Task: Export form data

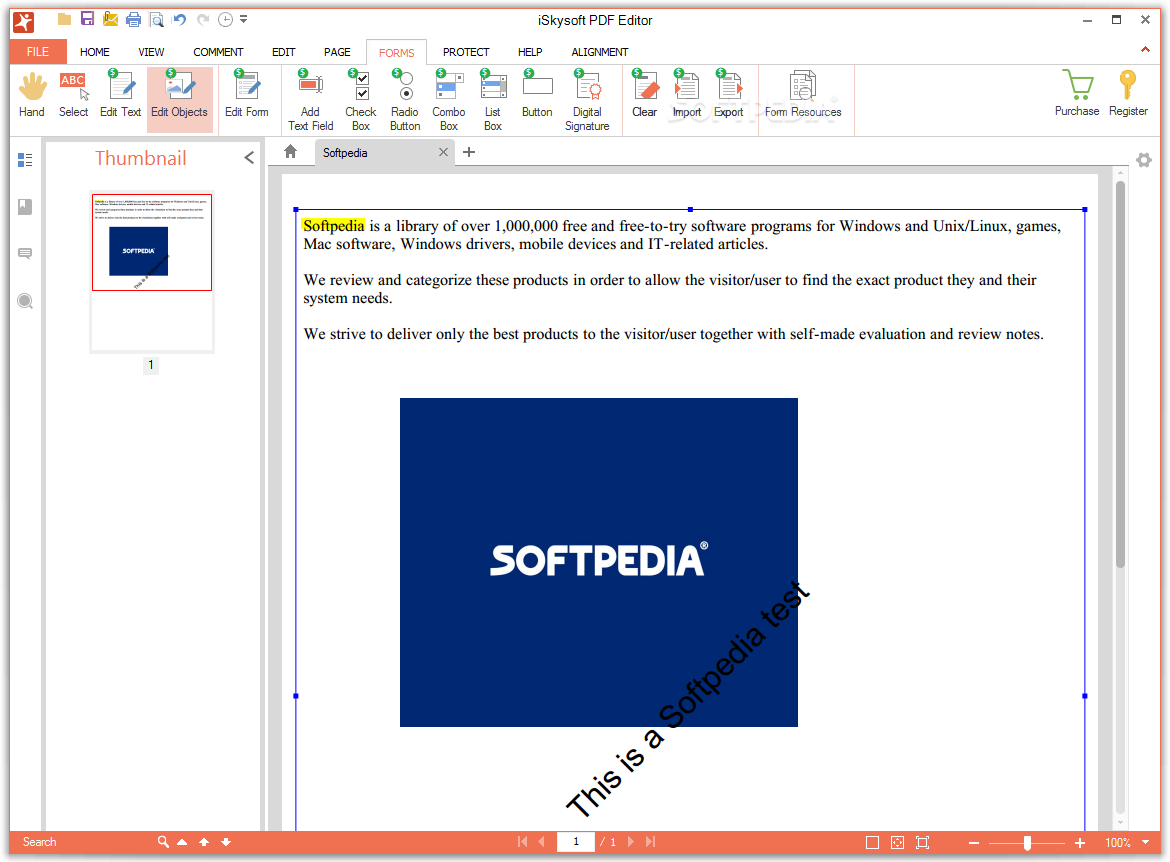Action: (x=729, y=96)
